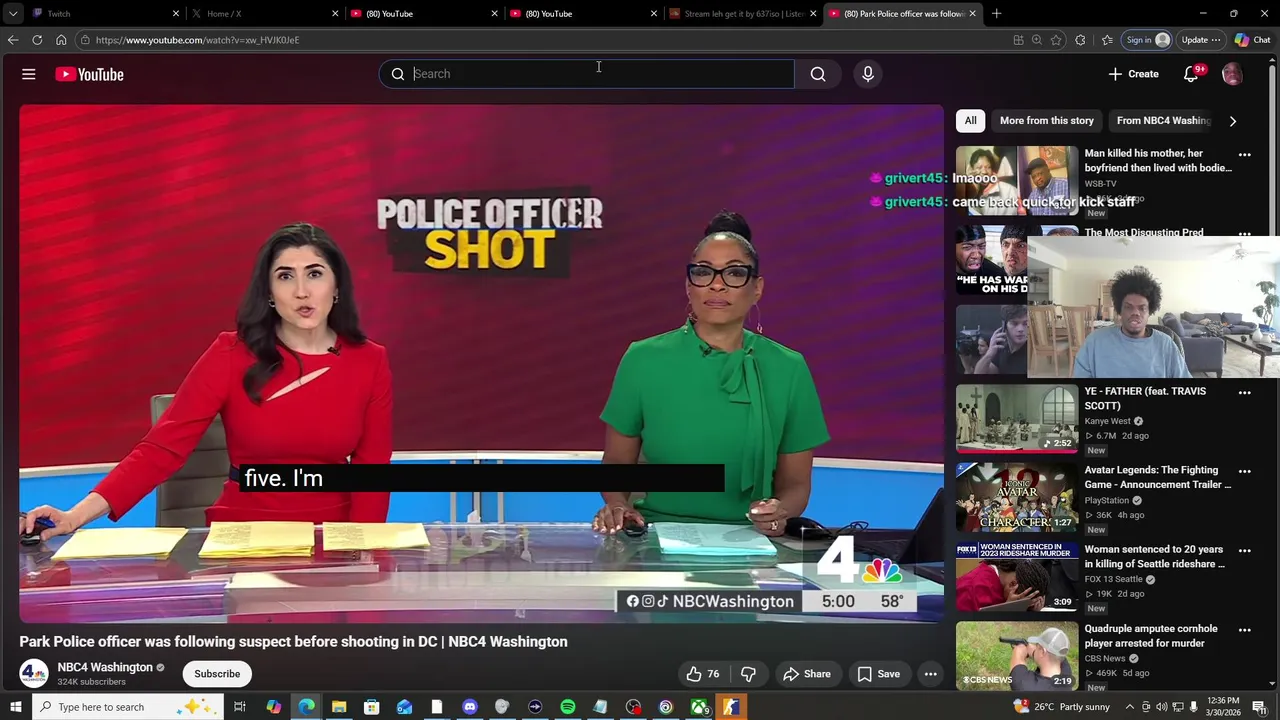Image resolution: width=1280 pixels, height=720 pixels.
Task: Start voice search with the microphone
Action: pyautogui.click(x=868, y=74)
